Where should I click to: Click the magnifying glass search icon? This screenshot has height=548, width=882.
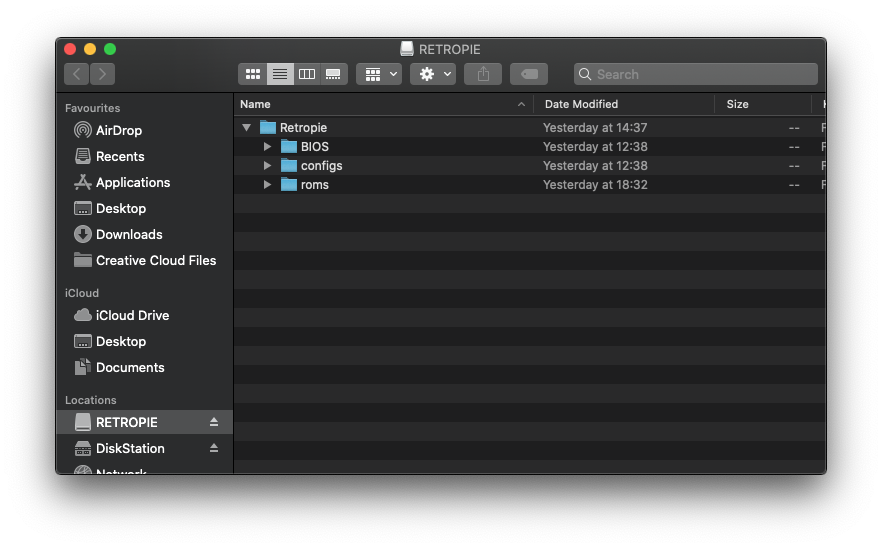[x=585, y=74]
